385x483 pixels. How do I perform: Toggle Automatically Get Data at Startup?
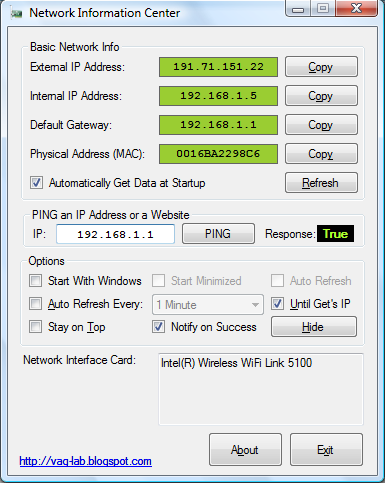(36, 183)
